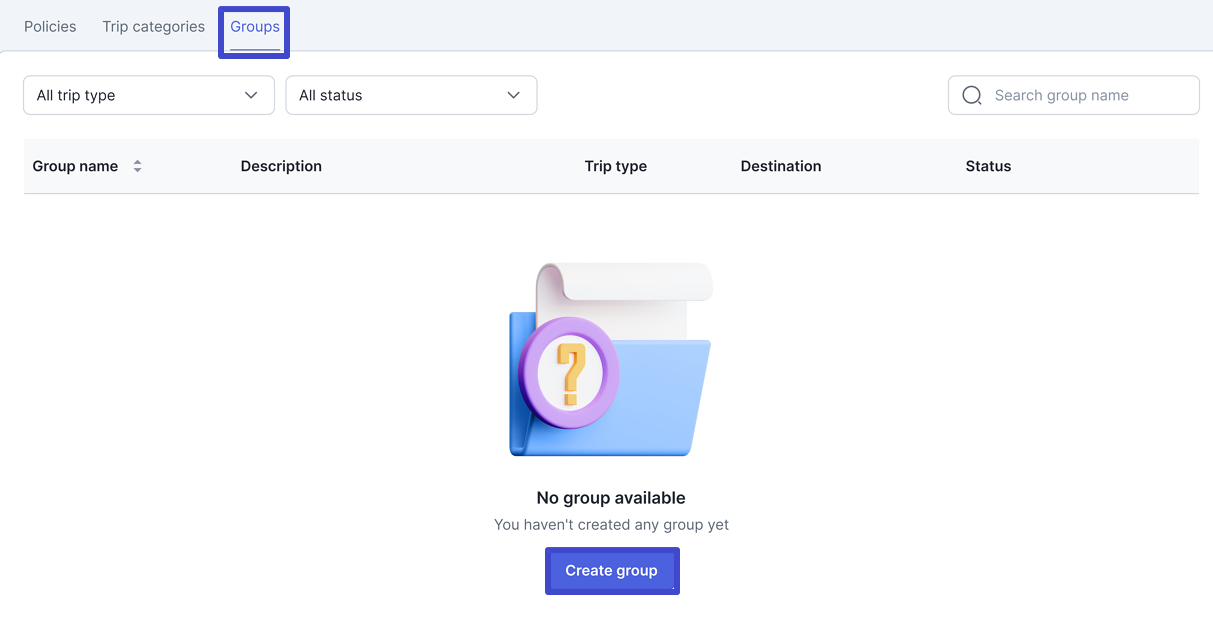
Task: Click the yellow question mark badge
Action: (570, 373)
